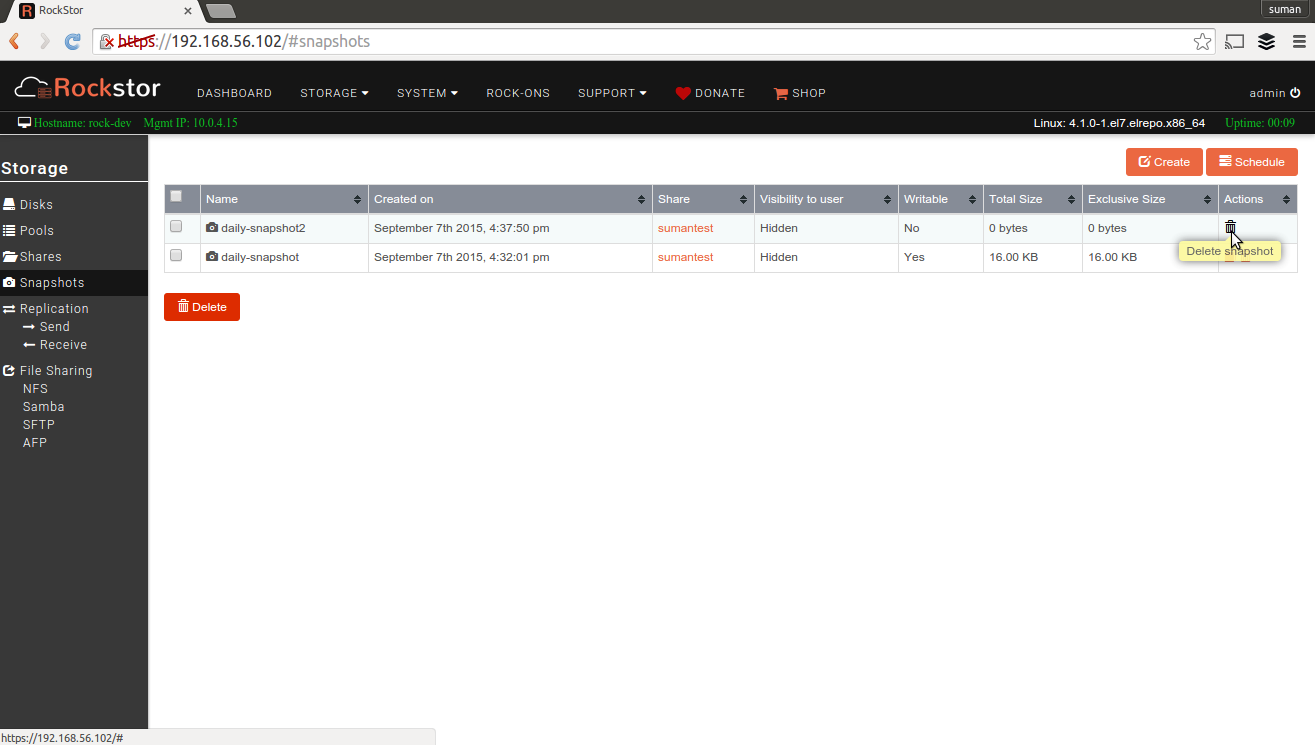Click the hostname monitor icon

(x=24, y=122)
